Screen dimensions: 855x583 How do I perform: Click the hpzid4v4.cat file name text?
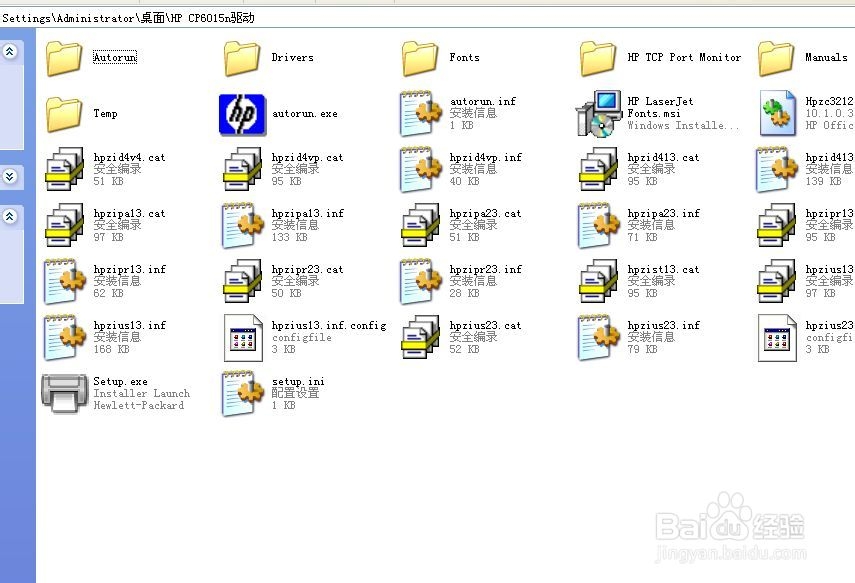(129, 157)
